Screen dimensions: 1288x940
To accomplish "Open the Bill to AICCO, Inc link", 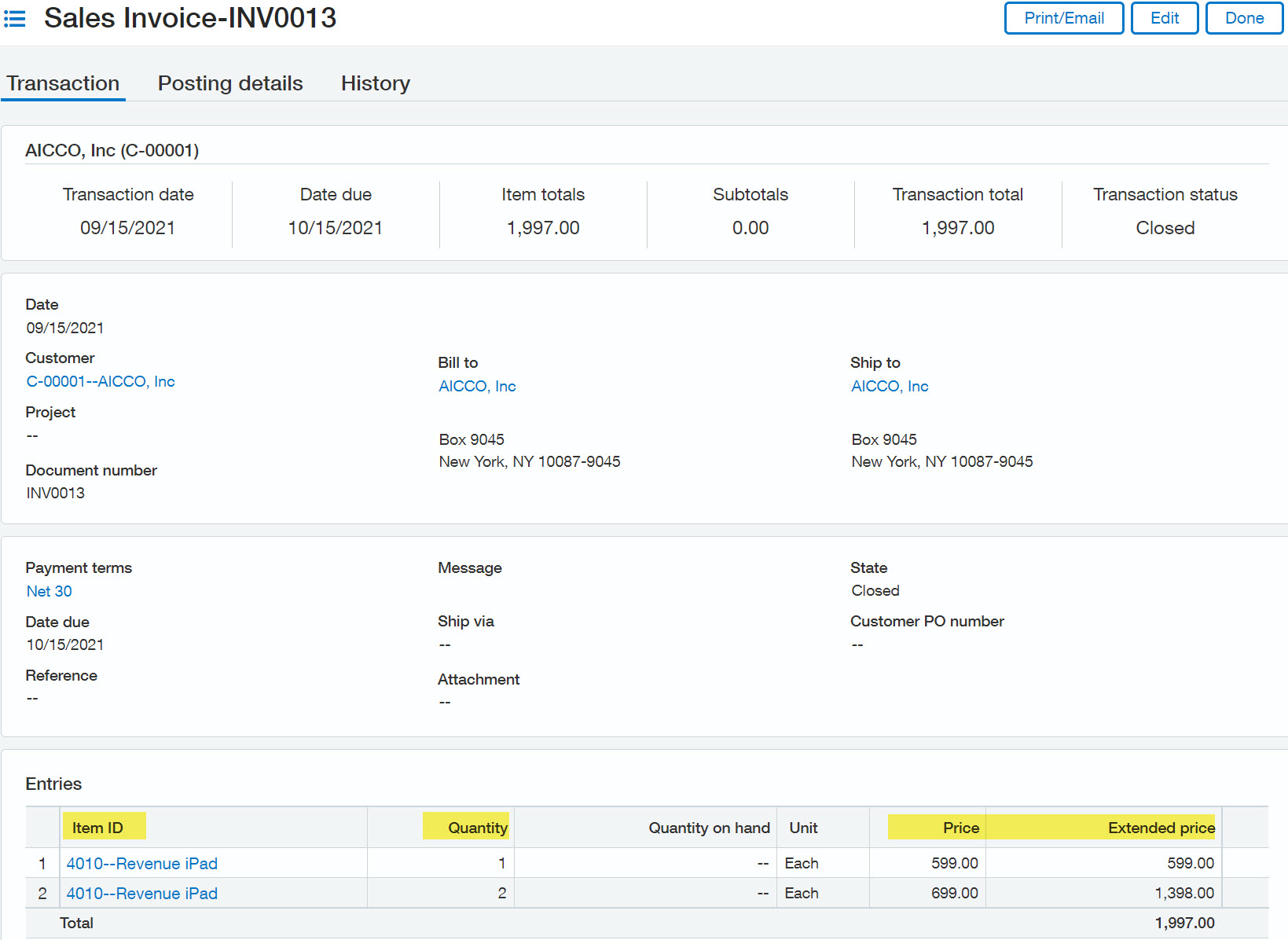I will pos(477,386).
